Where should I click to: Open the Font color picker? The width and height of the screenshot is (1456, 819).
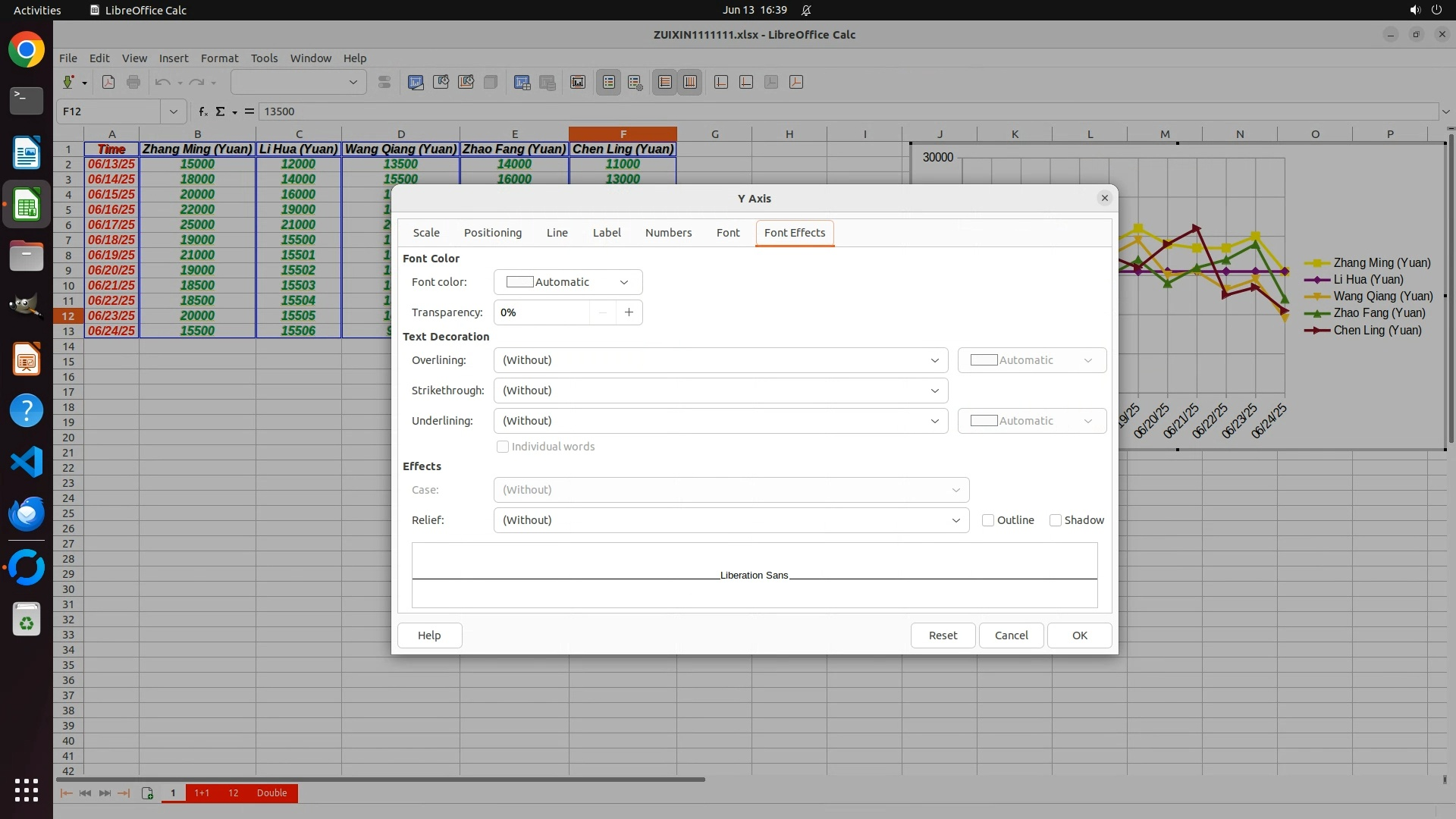tap(567, 282)
